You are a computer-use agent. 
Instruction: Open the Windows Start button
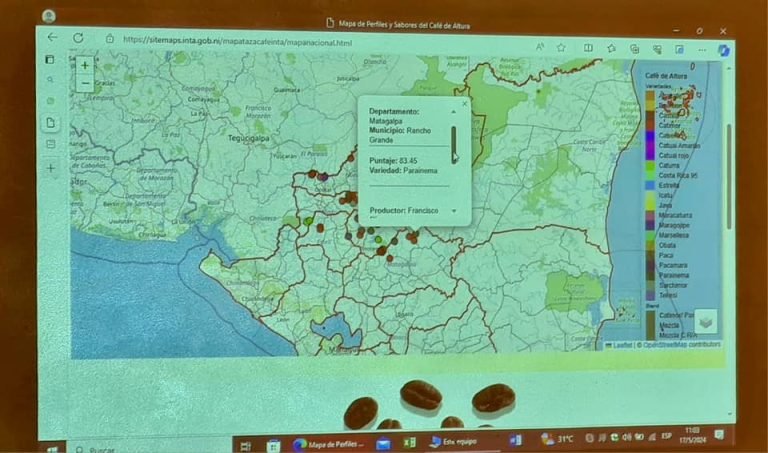point(52,449)
